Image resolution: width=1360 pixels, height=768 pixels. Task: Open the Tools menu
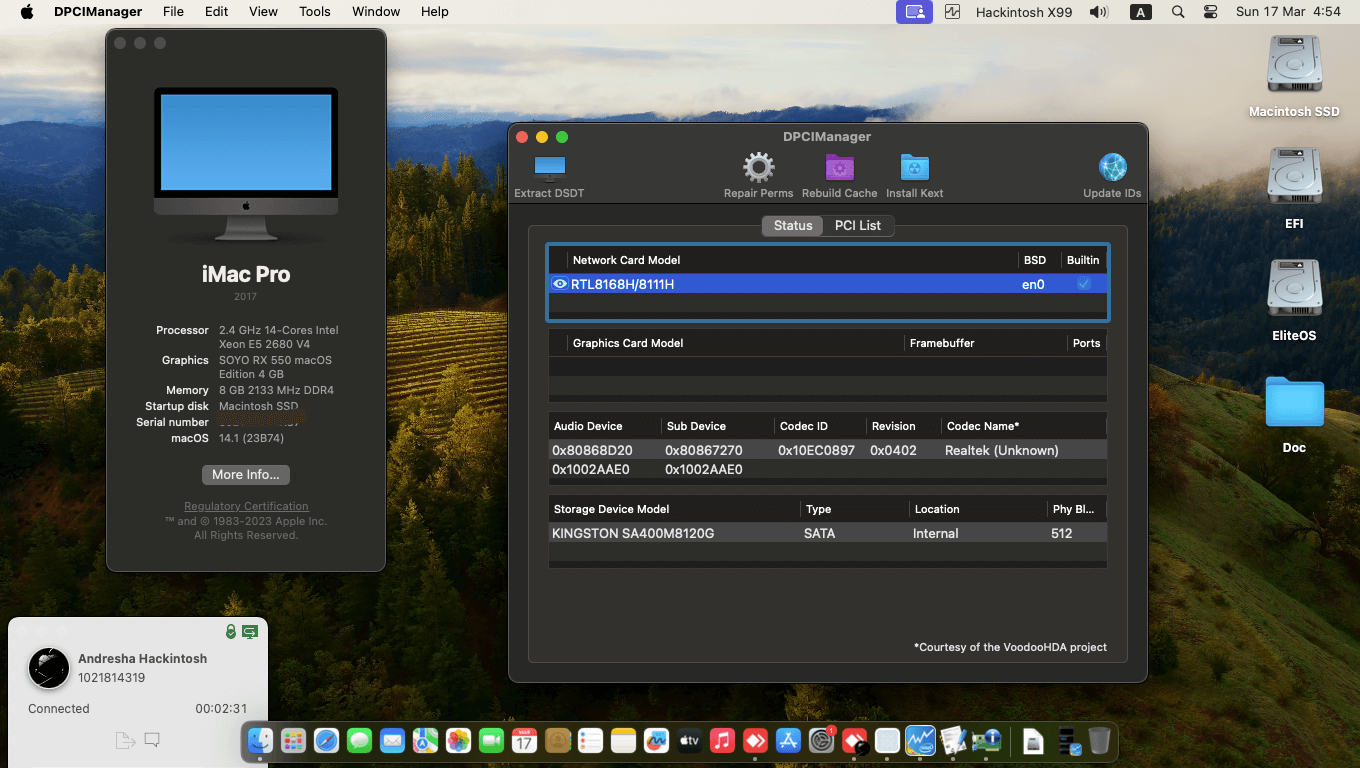[x=314, y=11]
